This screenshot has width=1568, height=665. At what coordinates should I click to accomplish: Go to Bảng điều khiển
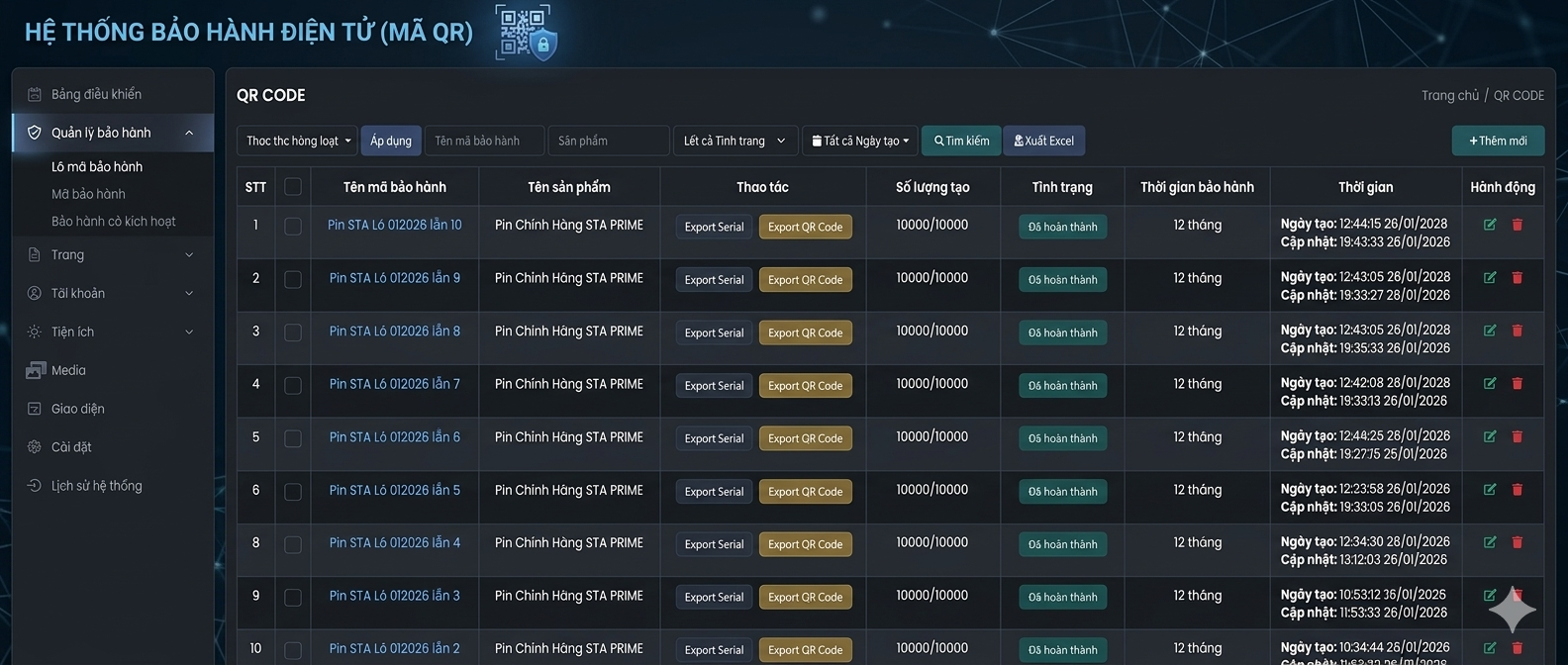pyautogui.click(x=96, y=94)
